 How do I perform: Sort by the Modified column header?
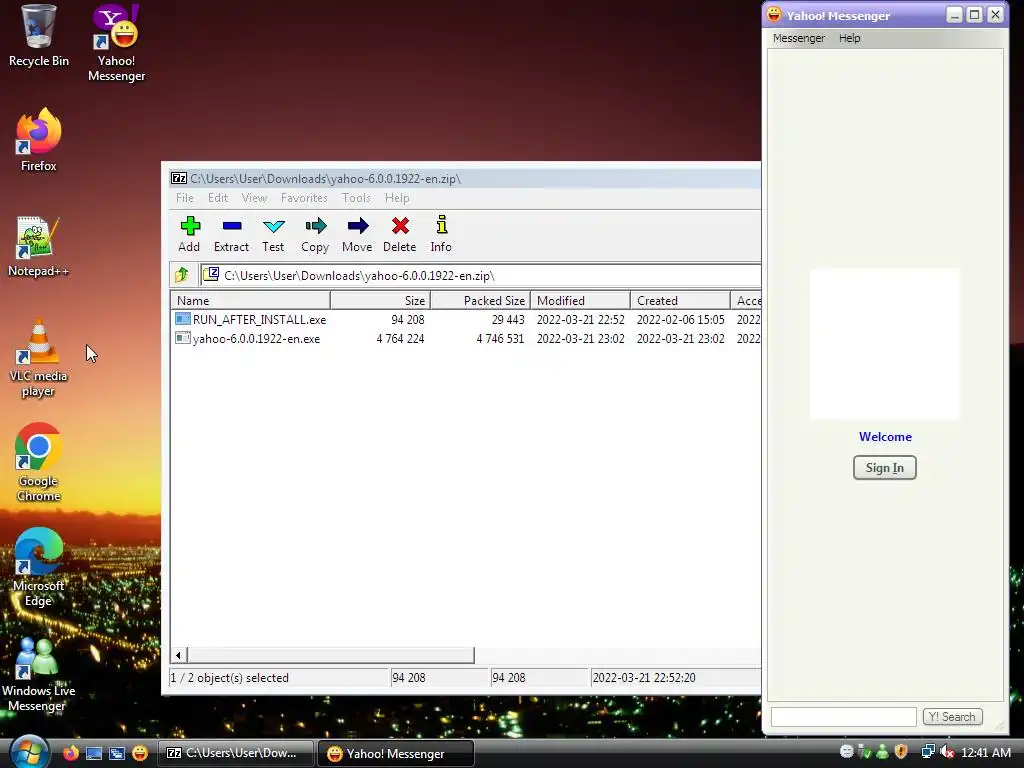[x=581, y=300]
